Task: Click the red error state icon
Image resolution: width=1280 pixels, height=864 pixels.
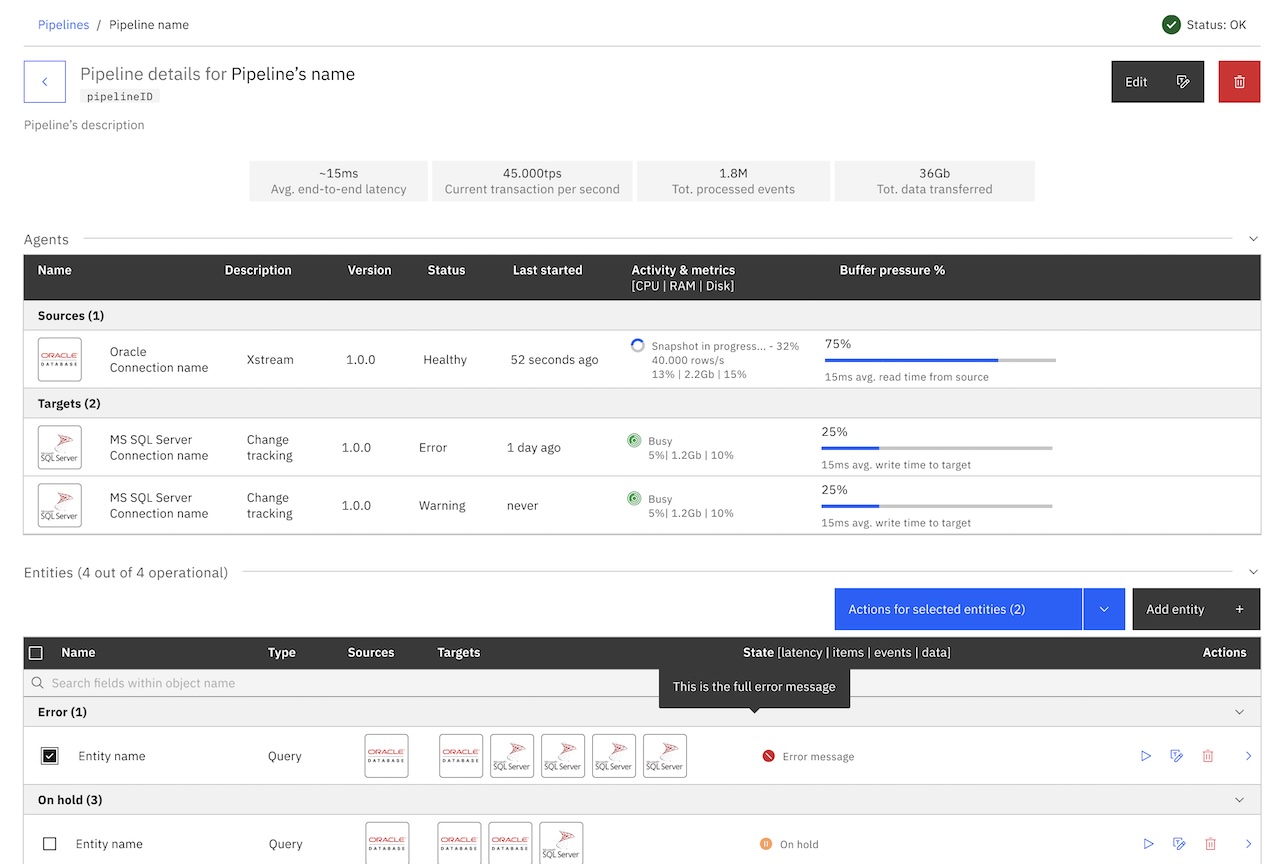Action: click(x=768, y=756)
